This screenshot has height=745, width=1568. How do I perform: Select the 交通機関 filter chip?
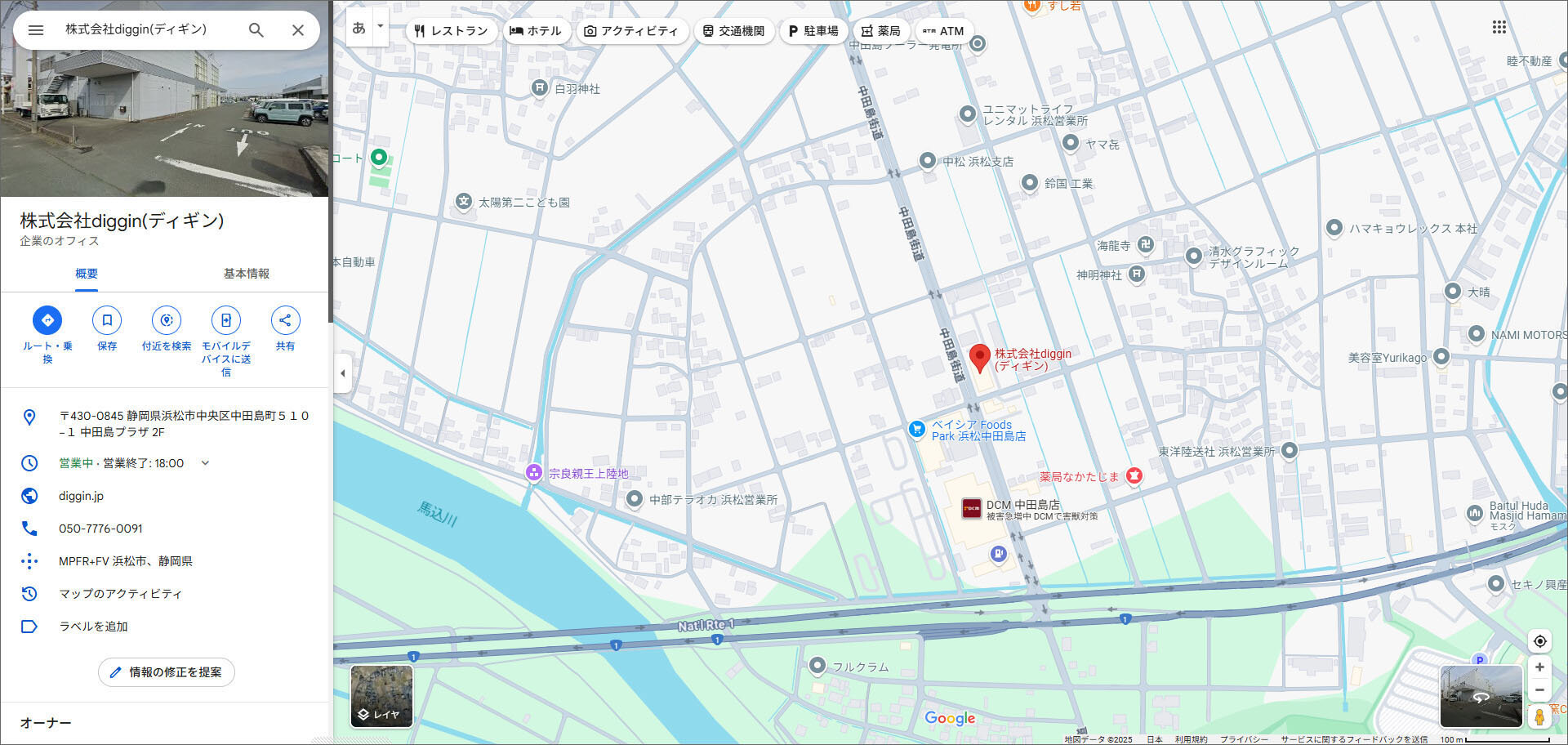pyautogui.click(x=733, y=31)
